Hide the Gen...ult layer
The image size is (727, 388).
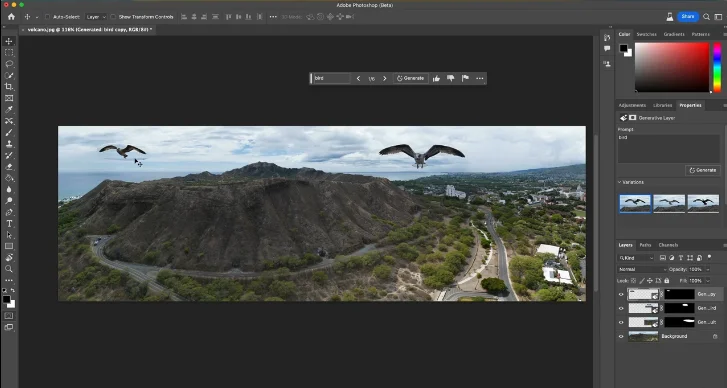pos(621,322)
